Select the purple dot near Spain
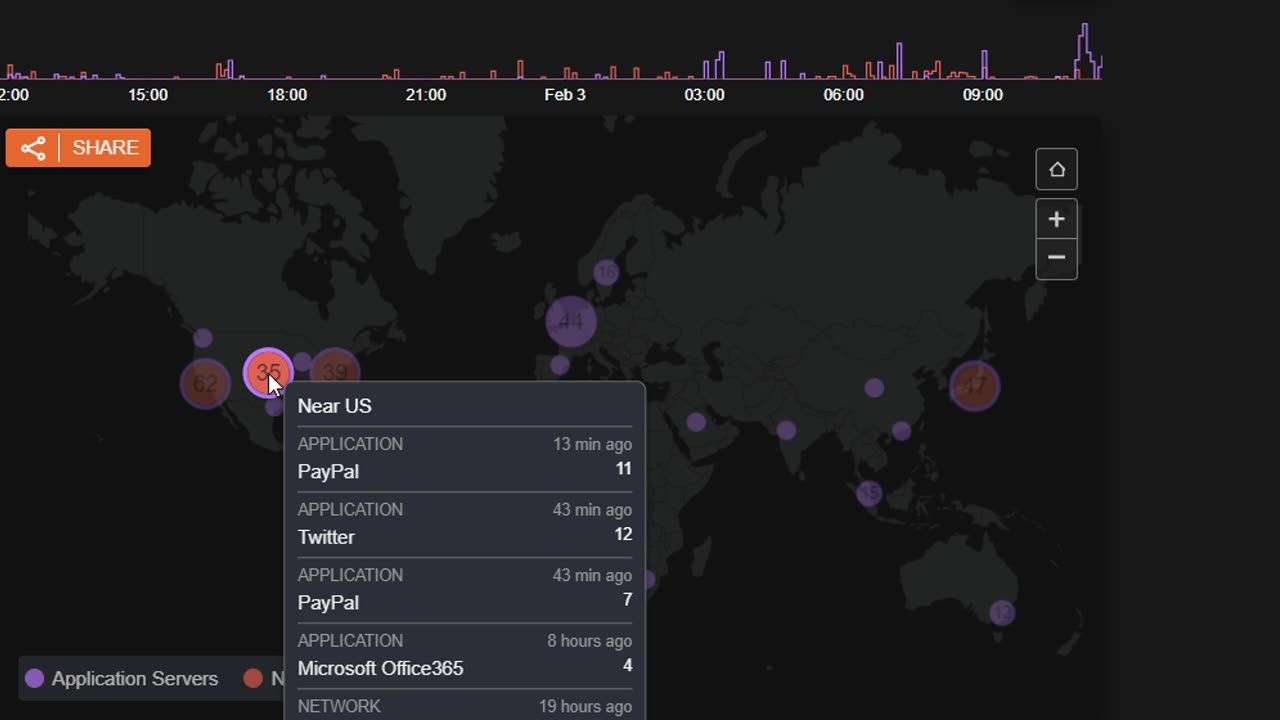Screen dimensions: 1280x720 point(560,365)
